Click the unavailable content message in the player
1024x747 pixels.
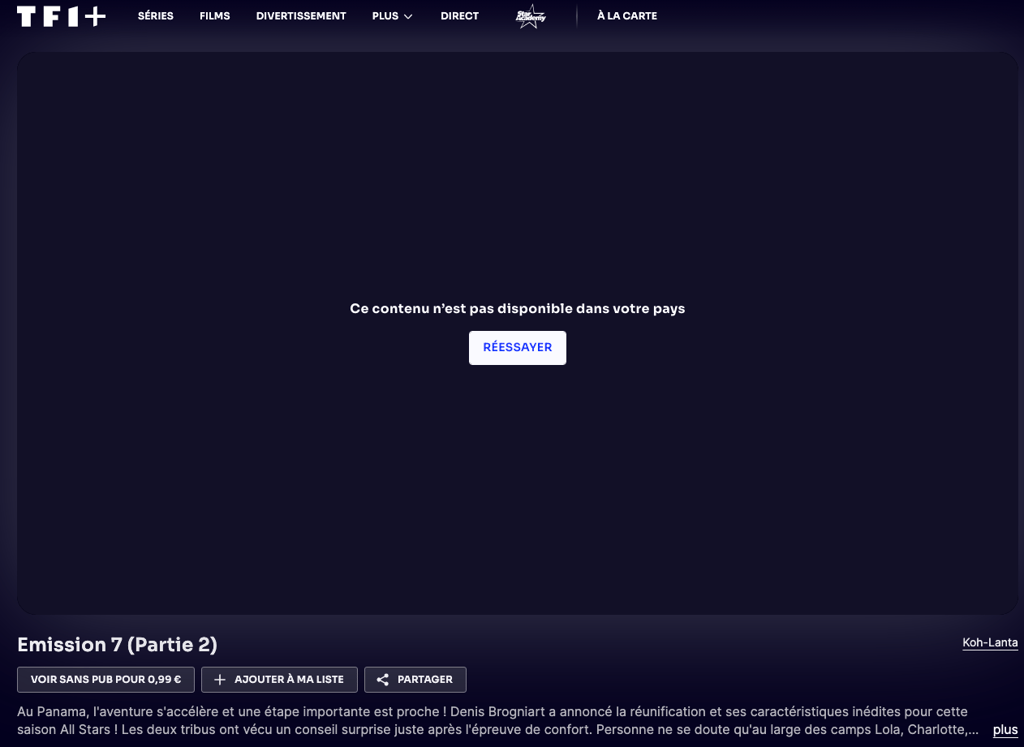click(x=517, y=309)
